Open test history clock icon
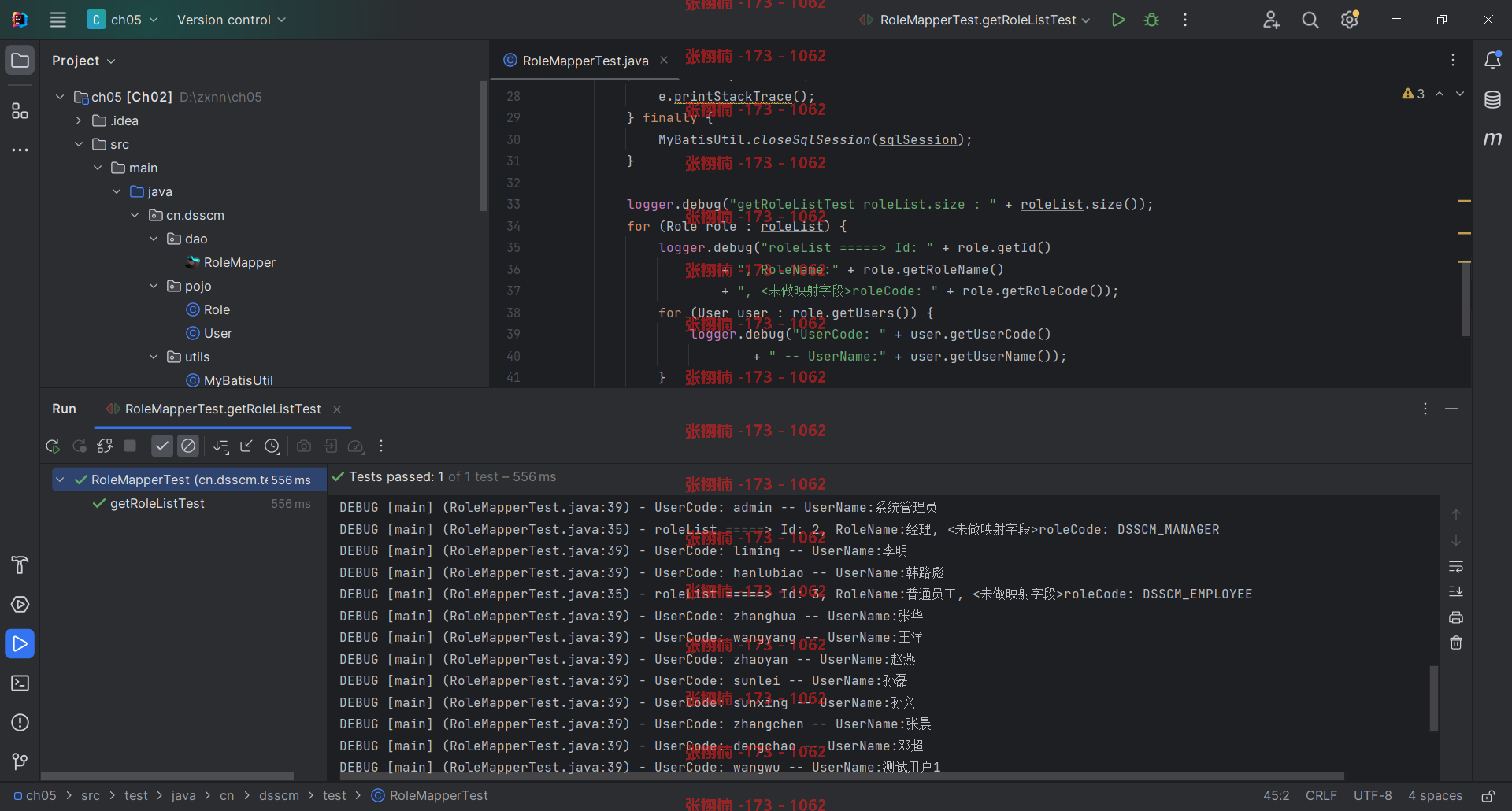This screenshot has width=1512, height=811. tap(272, 446)
